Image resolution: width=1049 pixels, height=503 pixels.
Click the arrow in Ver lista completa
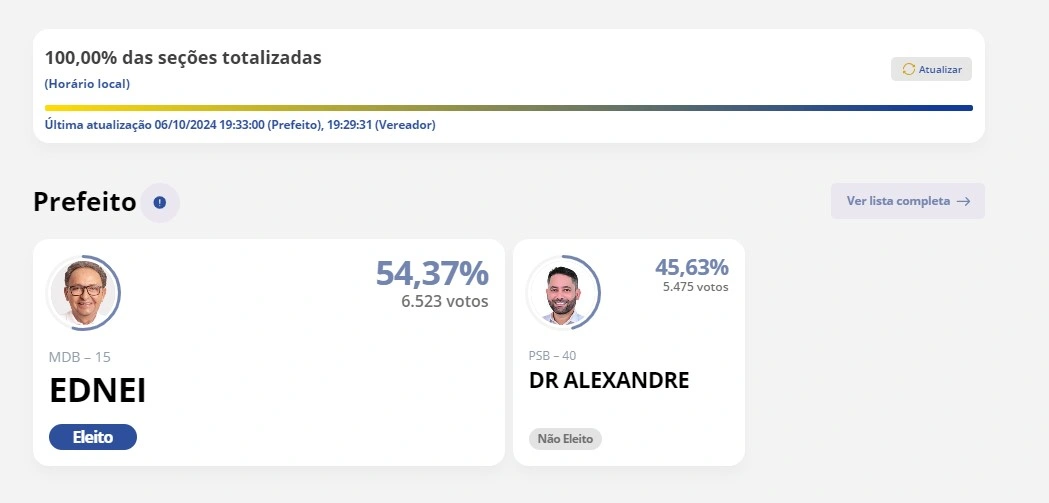[x=963, y=201]
